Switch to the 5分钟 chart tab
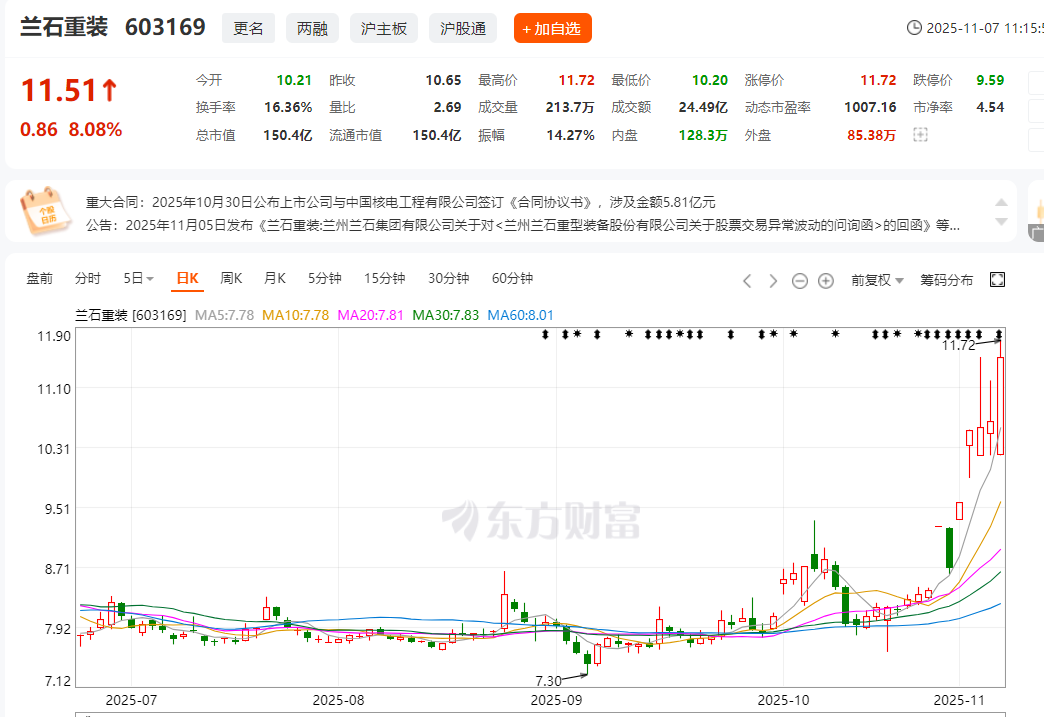 pyautogui.click(x=325, y=278)
